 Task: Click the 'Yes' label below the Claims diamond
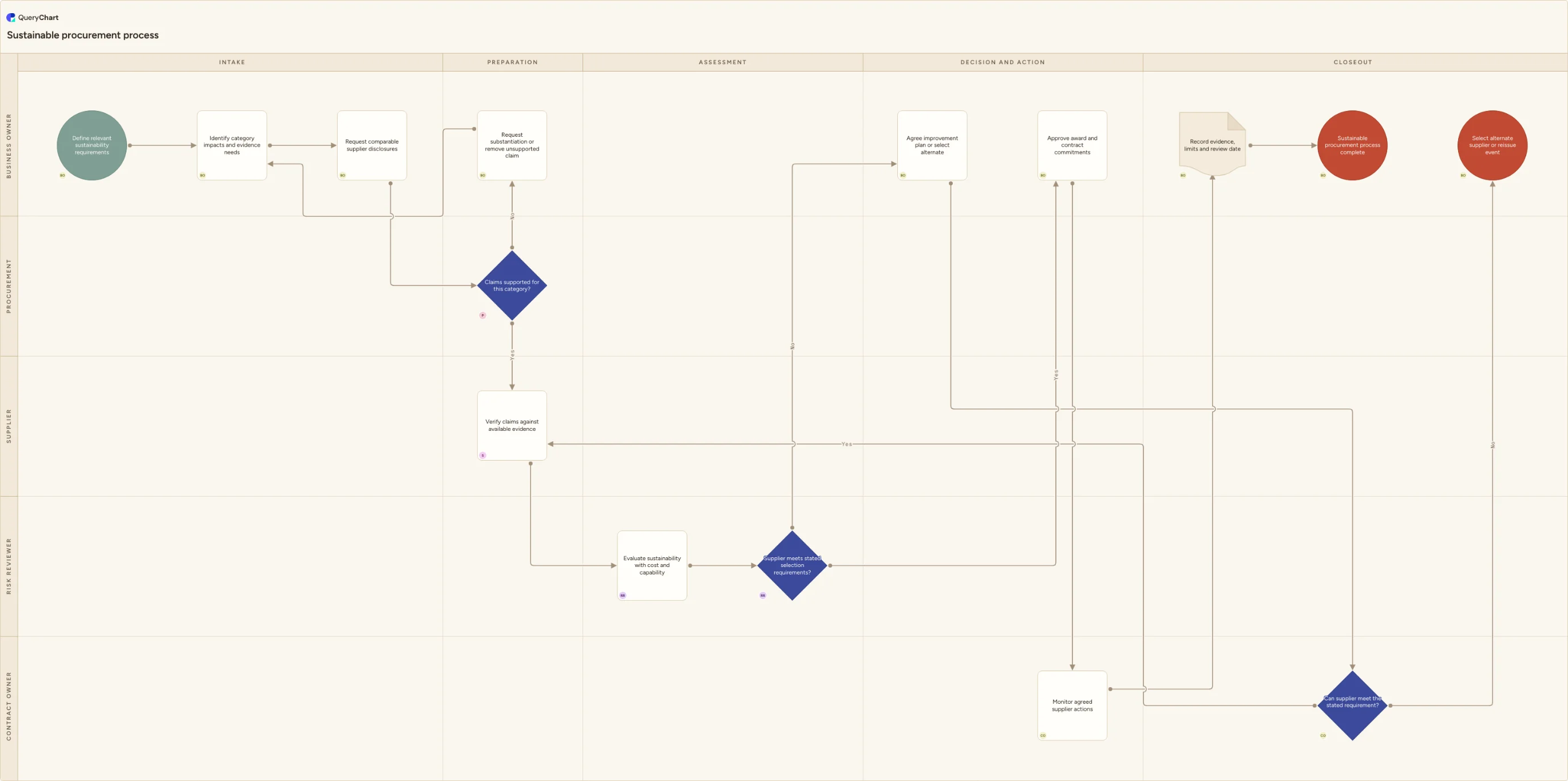[x=512, y=355]
